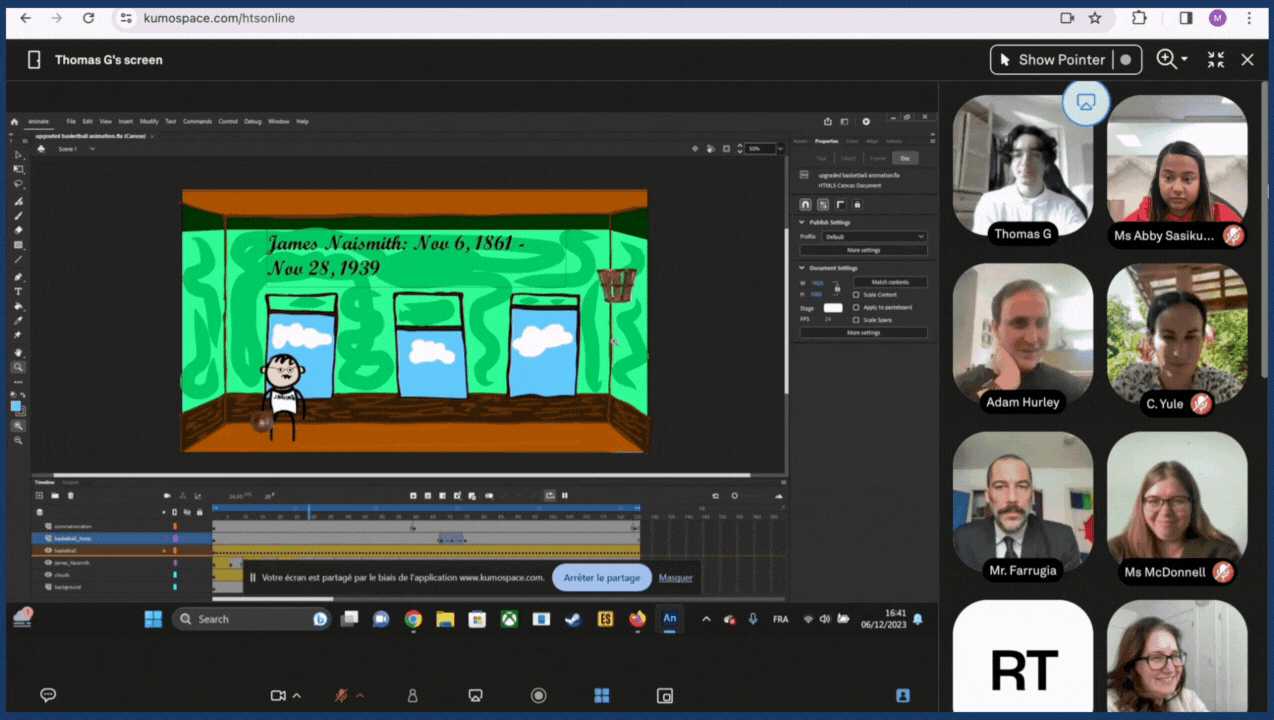Screen dimensions: 1274x720
Task: Click the white Stage color swatch
Action: [x=832, y=308]
